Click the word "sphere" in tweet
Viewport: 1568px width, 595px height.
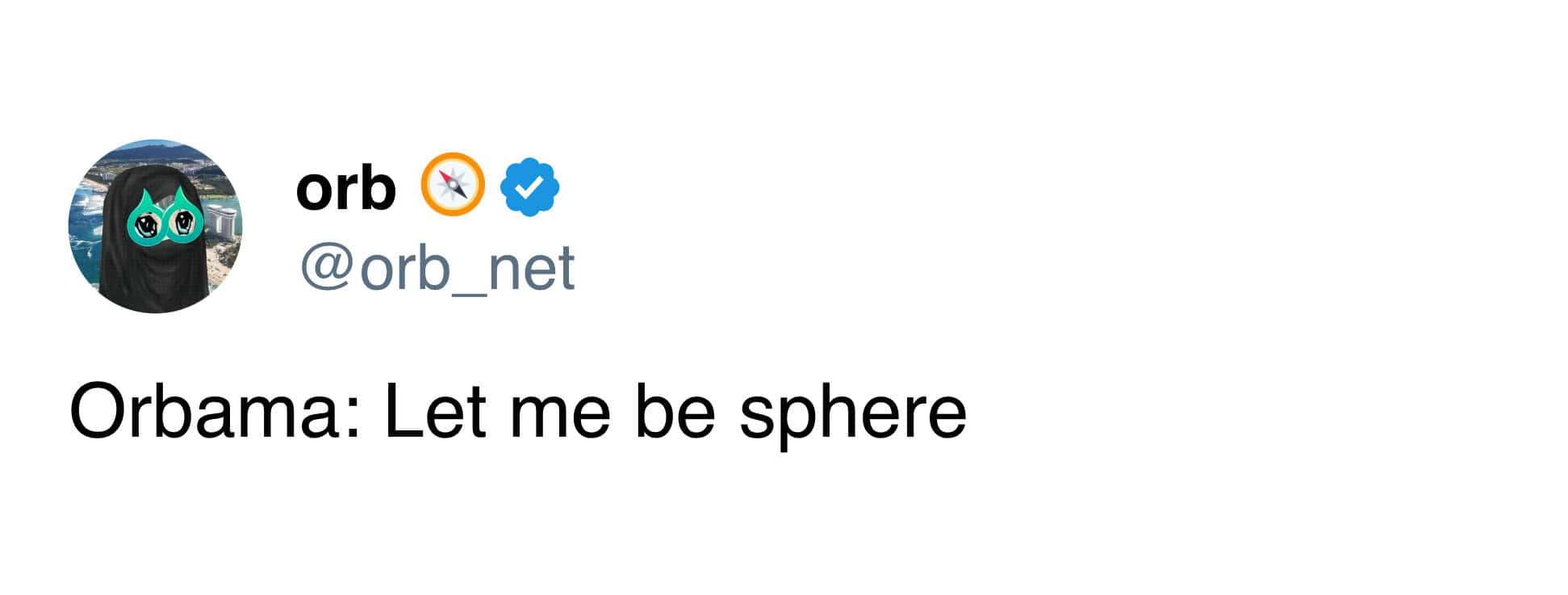(x=852, y=413)
